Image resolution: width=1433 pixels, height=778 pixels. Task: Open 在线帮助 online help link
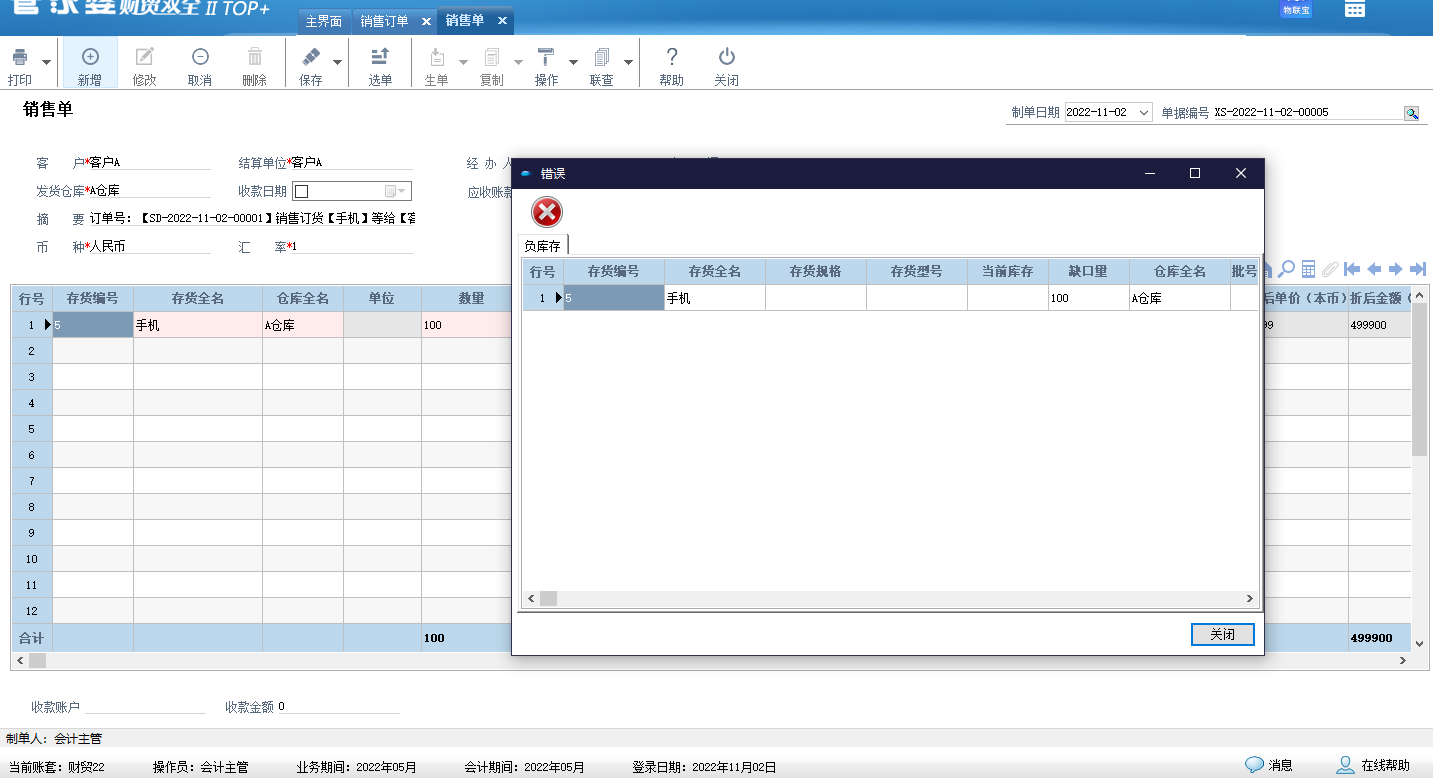(x=1374, y=765)
